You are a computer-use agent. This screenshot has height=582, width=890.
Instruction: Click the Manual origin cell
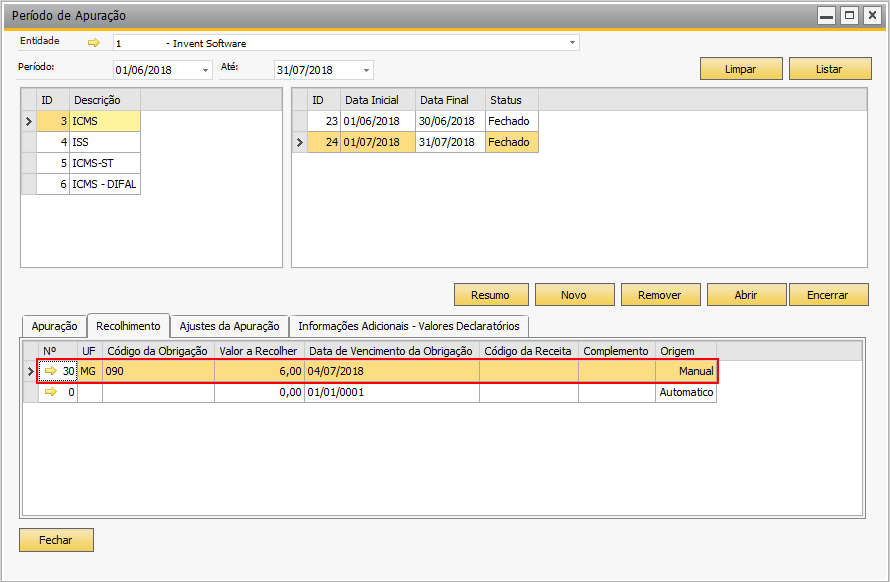686,371
